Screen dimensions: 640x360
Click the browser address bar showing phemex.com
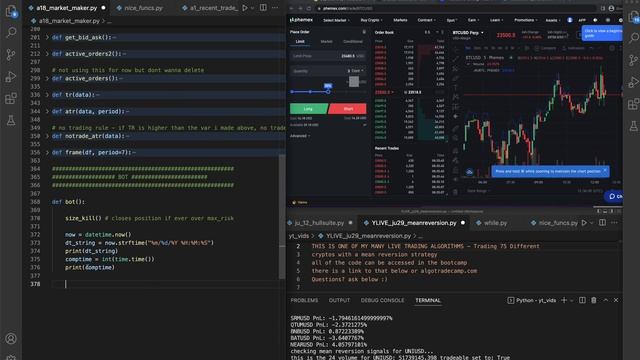[457, 8]
